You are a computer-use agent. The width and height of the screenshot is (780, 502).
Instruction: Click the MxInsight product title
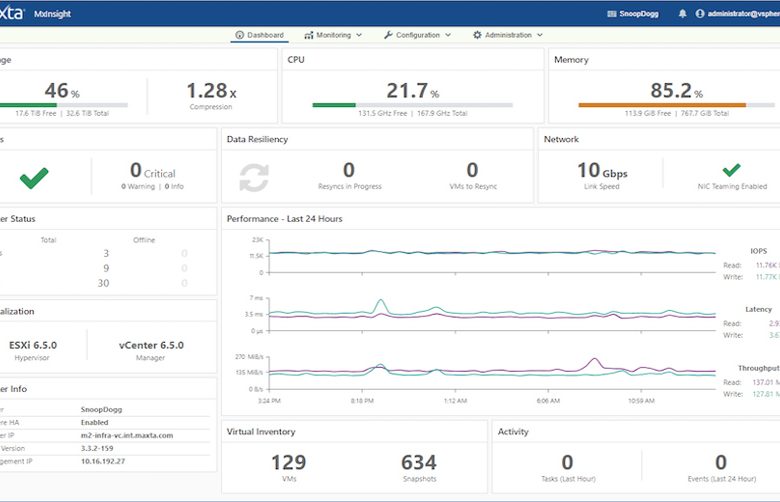[52, 14]
